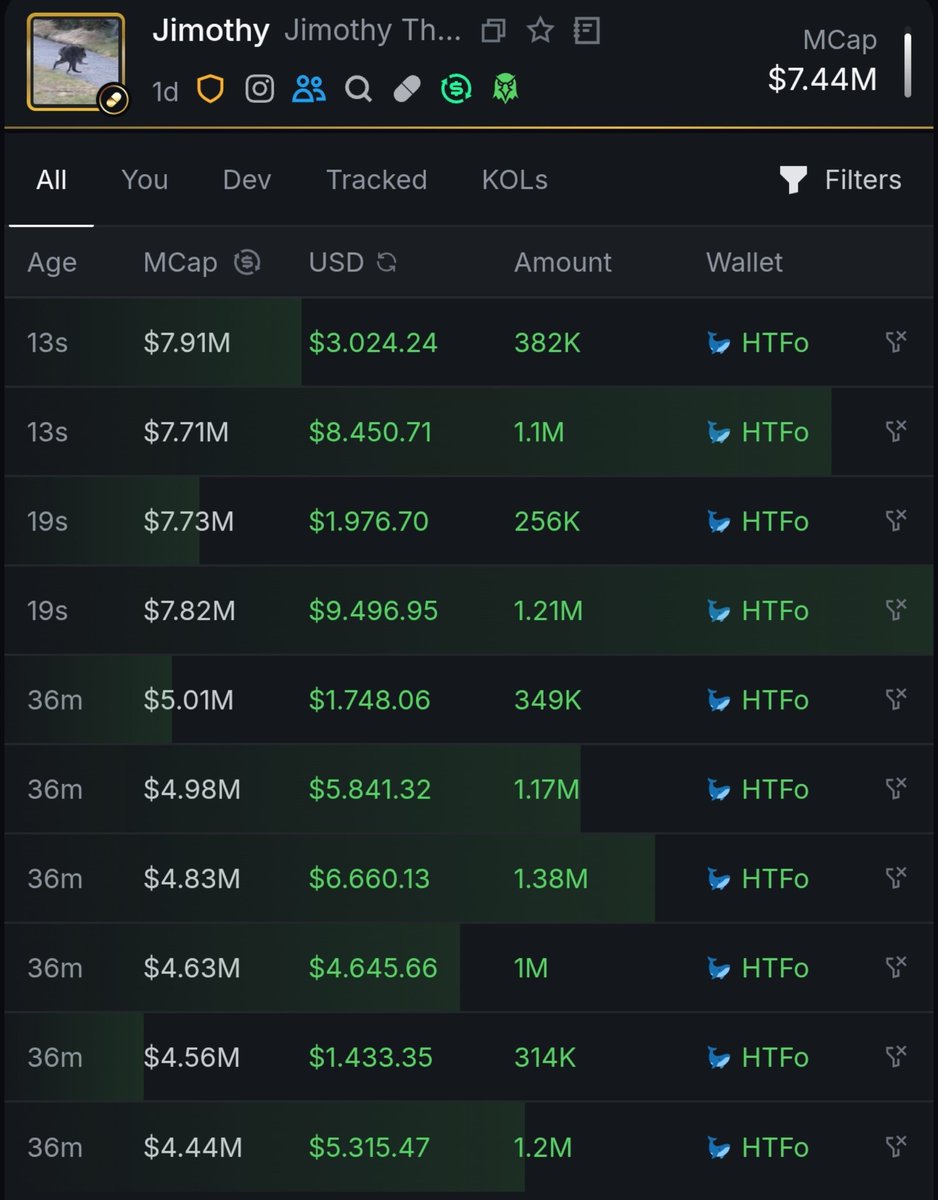The height and width of the screenshot is (1200, 938).
Task: Click the 1.38M amount value
Action: (x=551, y=879)
